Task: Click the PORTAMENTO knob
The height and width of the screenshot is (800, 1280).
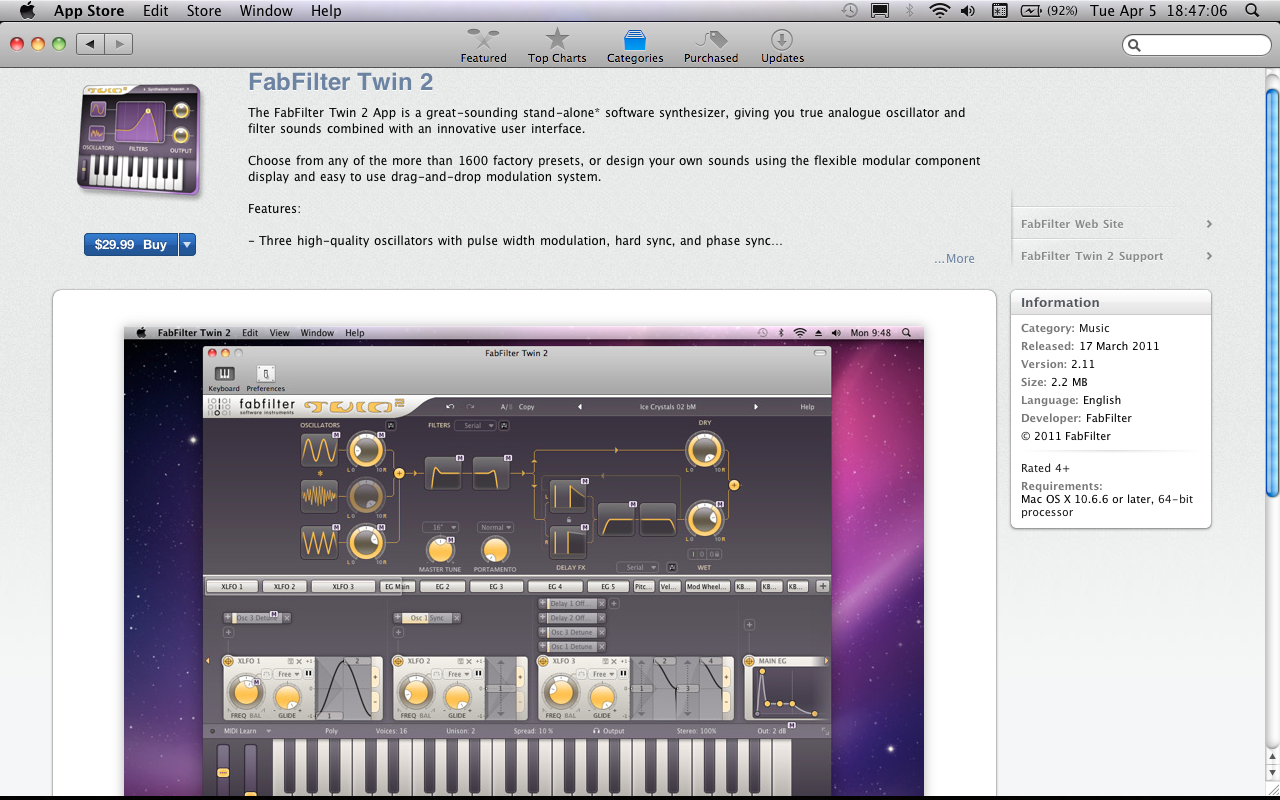Action: [495, 549]
